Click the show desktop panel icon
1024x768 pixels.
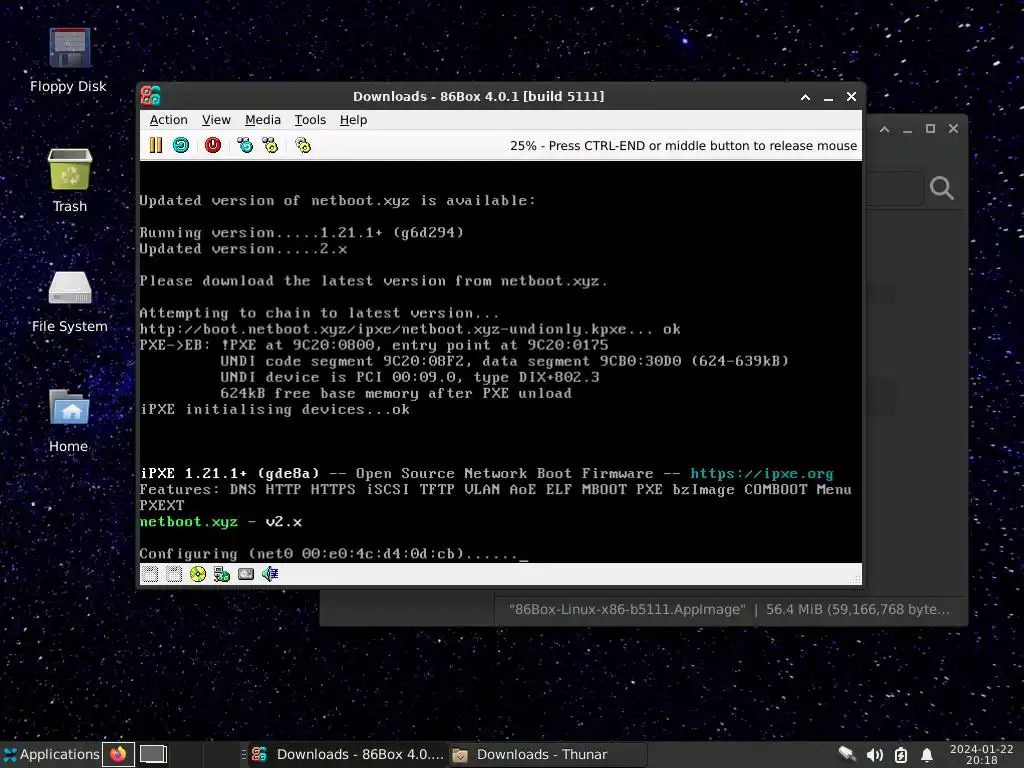(153, 754)
